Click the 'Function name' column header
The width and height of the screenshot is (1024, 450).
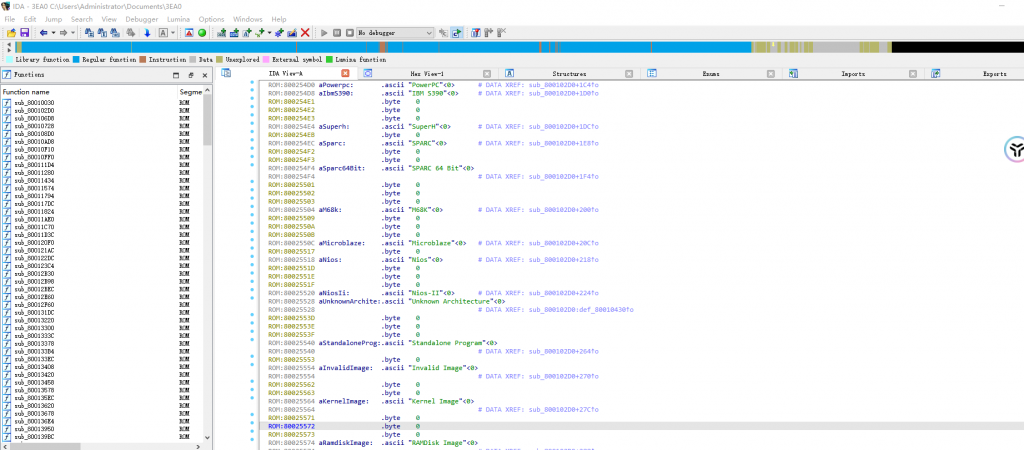point(24,92)
